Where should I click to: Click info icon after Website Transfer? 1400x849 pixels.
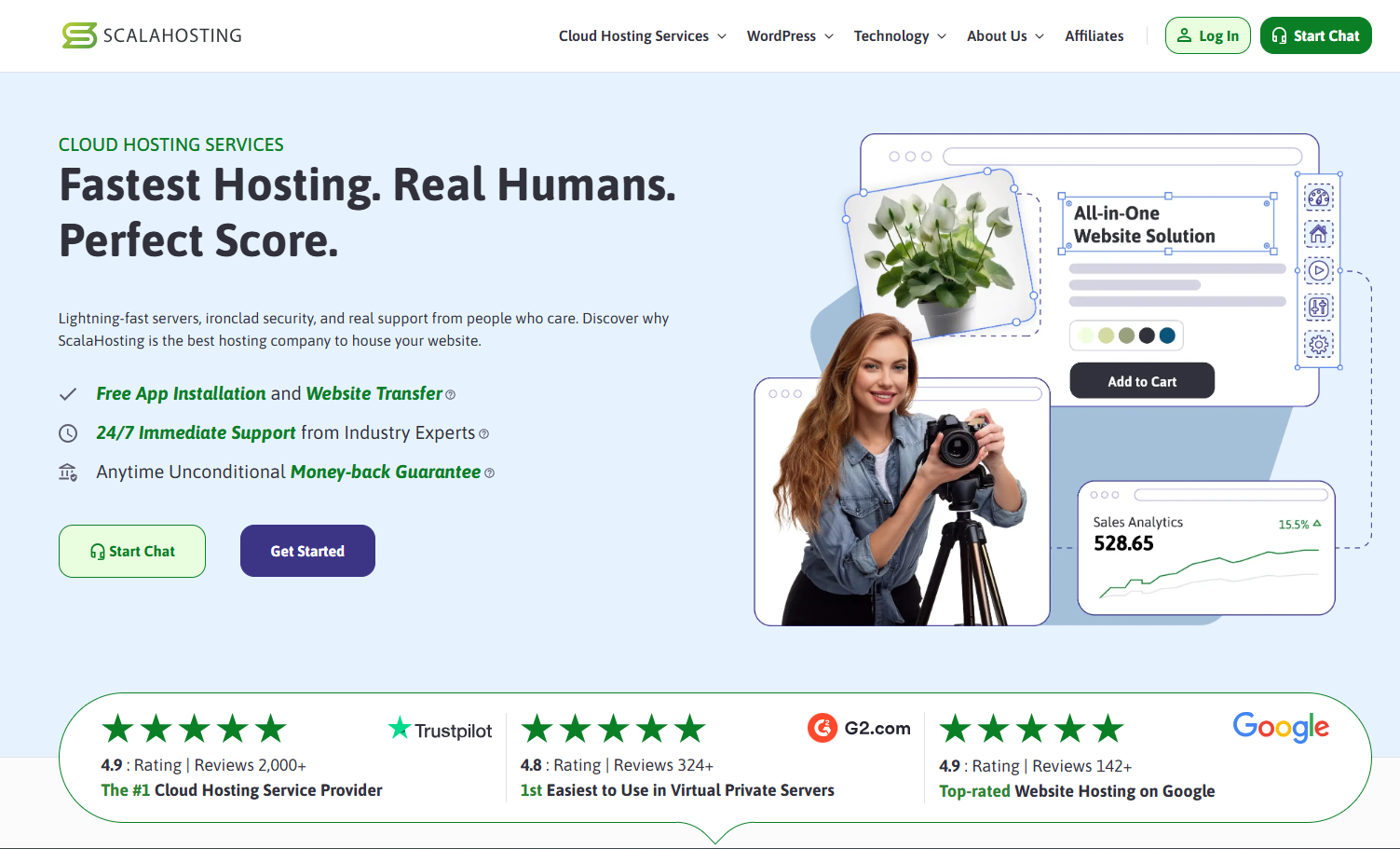451,395
